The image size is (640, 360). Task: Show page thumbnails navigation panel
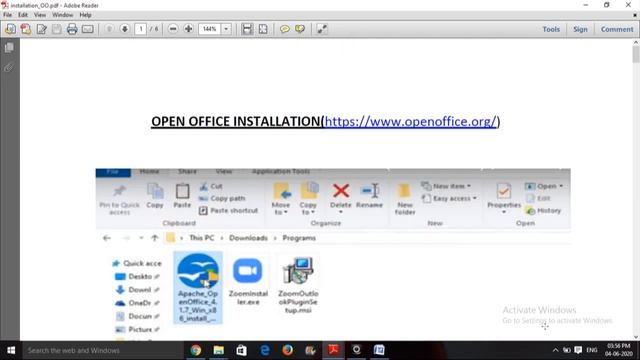point(9,48)
